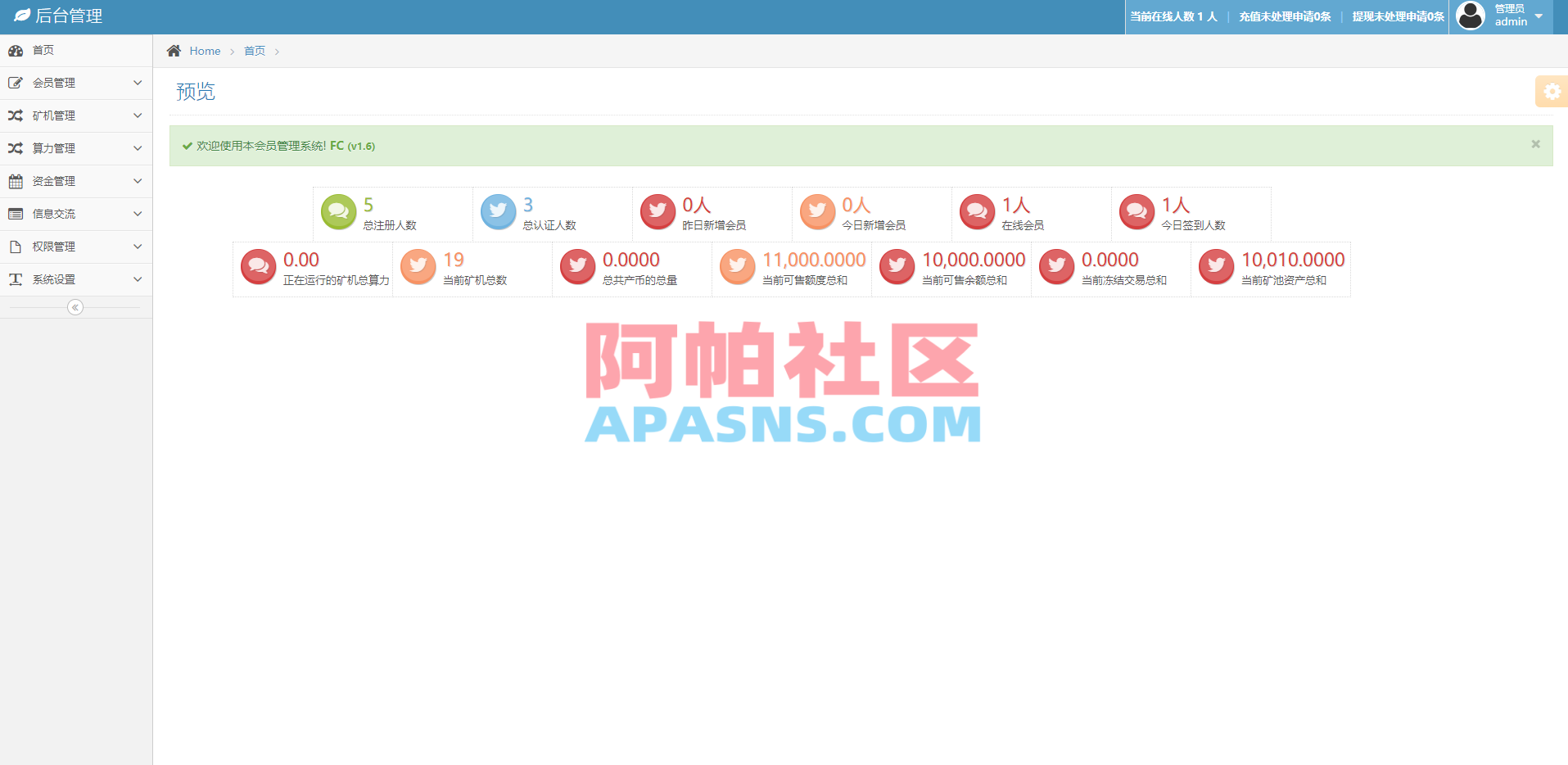Select the 信息交流 message exchange icon

coord(15,214)
